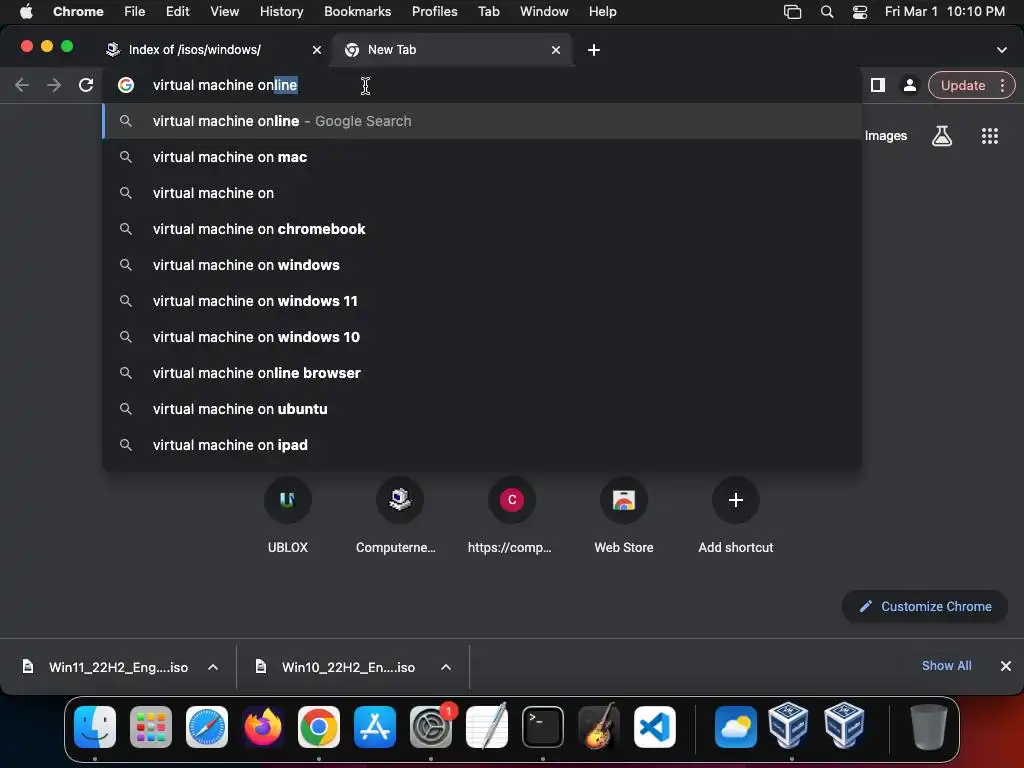Image resolution: width=1024 pixels, height=768 pixels.
Task: Click the Stage Manager menu bar icon
Action: coord(792,11)
